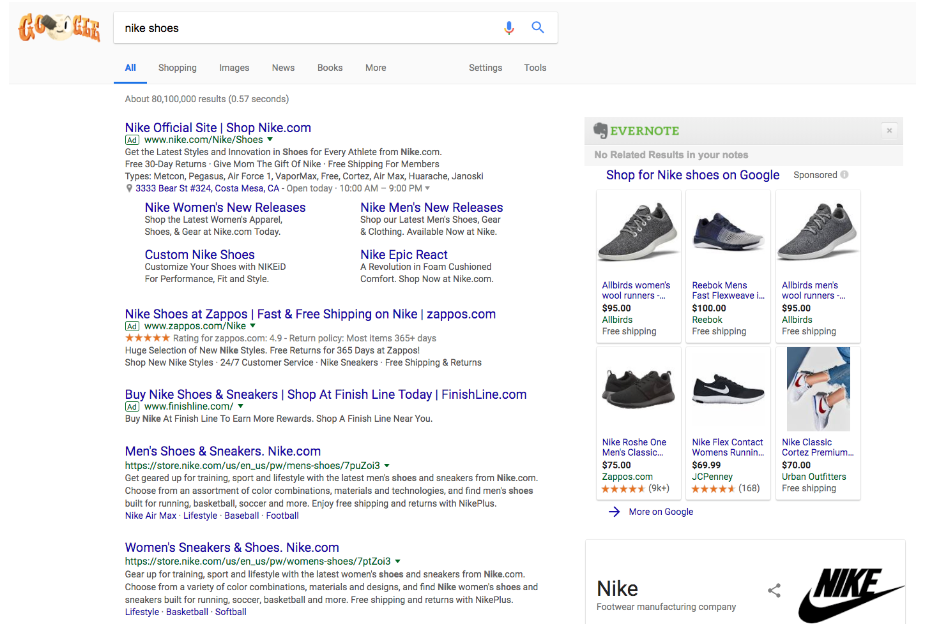This screenshot has height=627, width=933.
Task: Open Basketball sublink under Women's Sneakers
Action: point(187,612)
